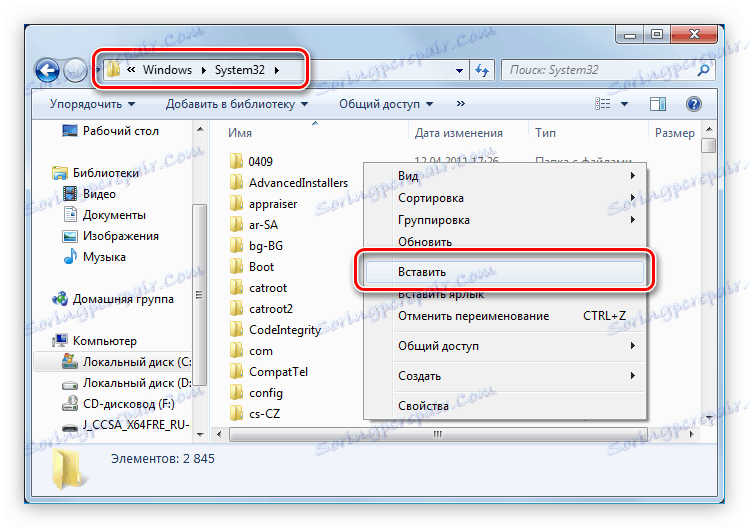This screenshot has height=528, width=749.
Task: Click the navigation pane vertical scrollbar thumb
Action: point(199,295)
